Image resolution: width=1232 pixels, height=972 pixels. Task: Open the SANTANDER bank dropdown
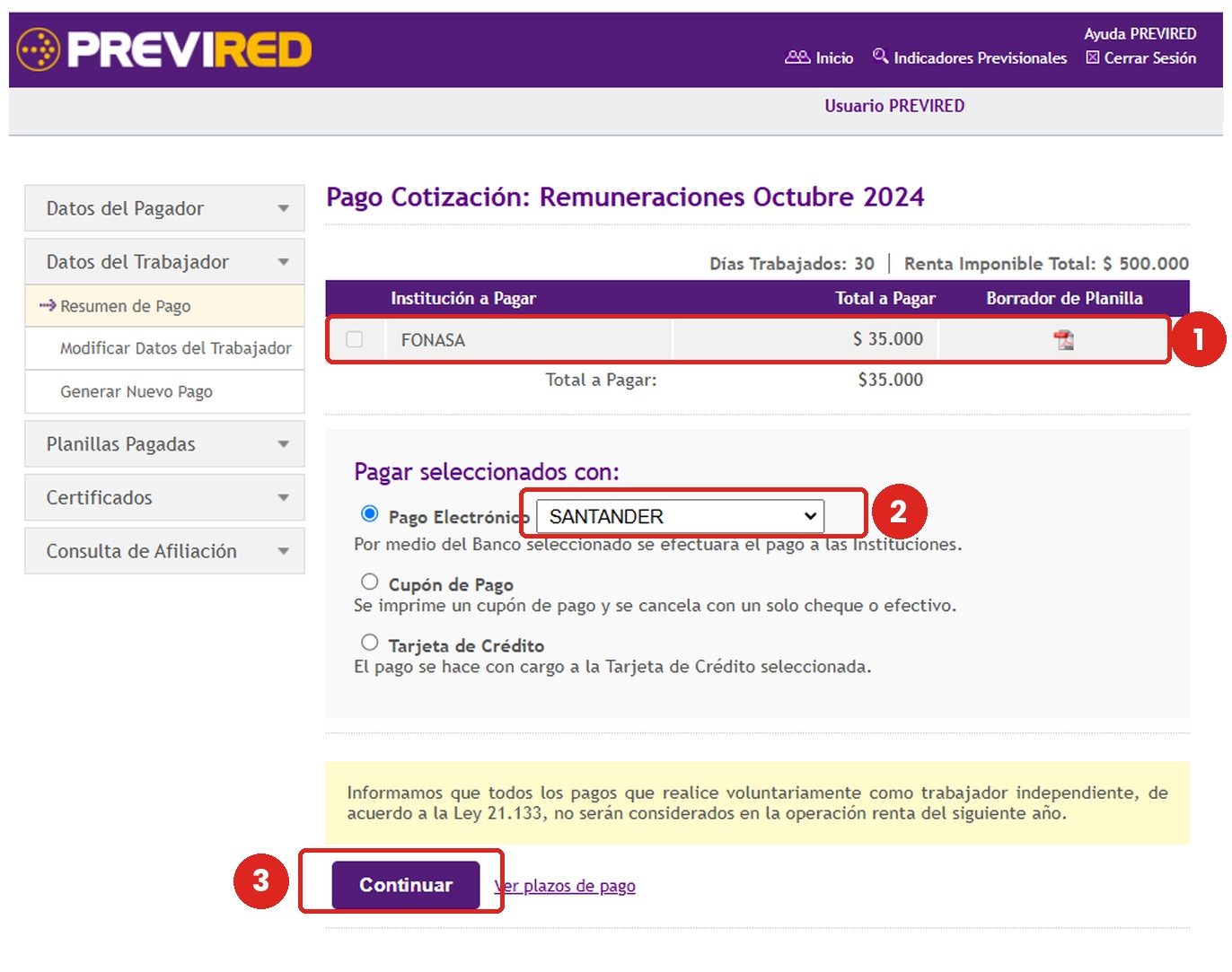point(680,516)
